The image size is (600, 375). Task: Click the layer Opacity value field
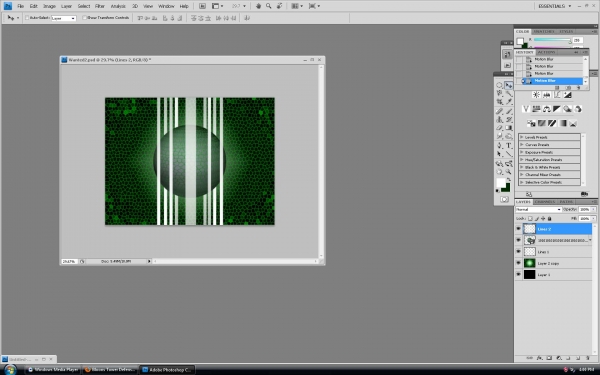(x=584, y=209)
